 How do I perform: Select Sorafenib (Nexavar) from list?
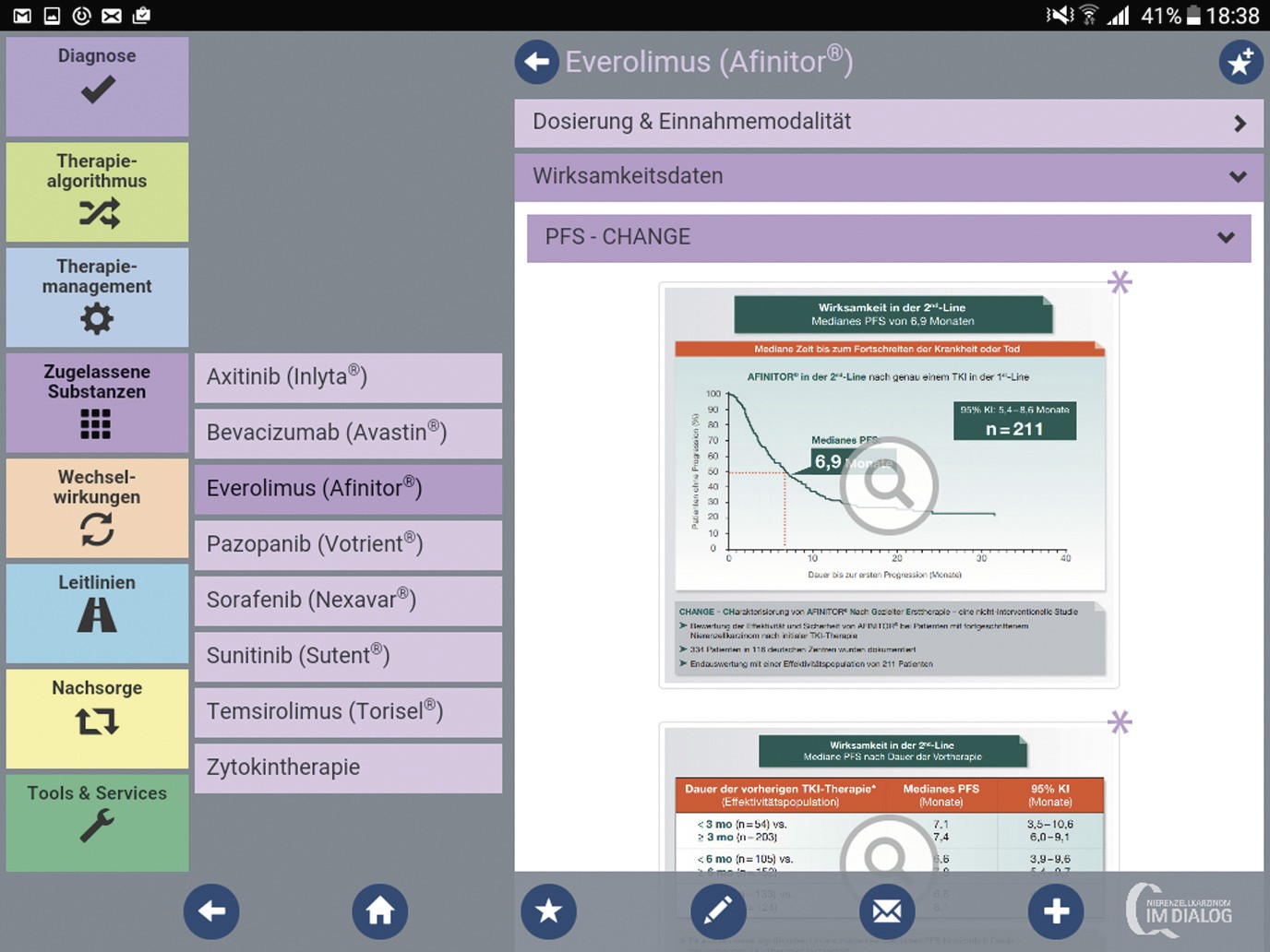(x=348, y=601)
